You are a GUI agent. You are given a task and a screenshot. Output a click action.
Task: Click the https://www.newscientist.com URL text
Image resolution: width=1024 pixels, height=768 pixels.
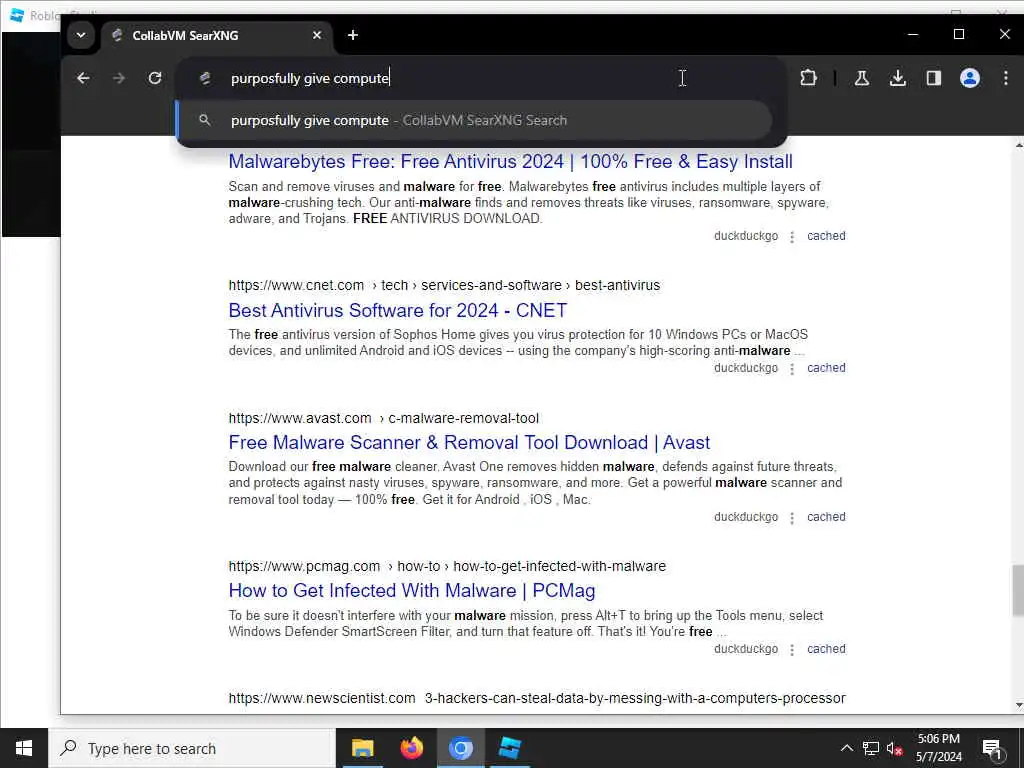322,698
